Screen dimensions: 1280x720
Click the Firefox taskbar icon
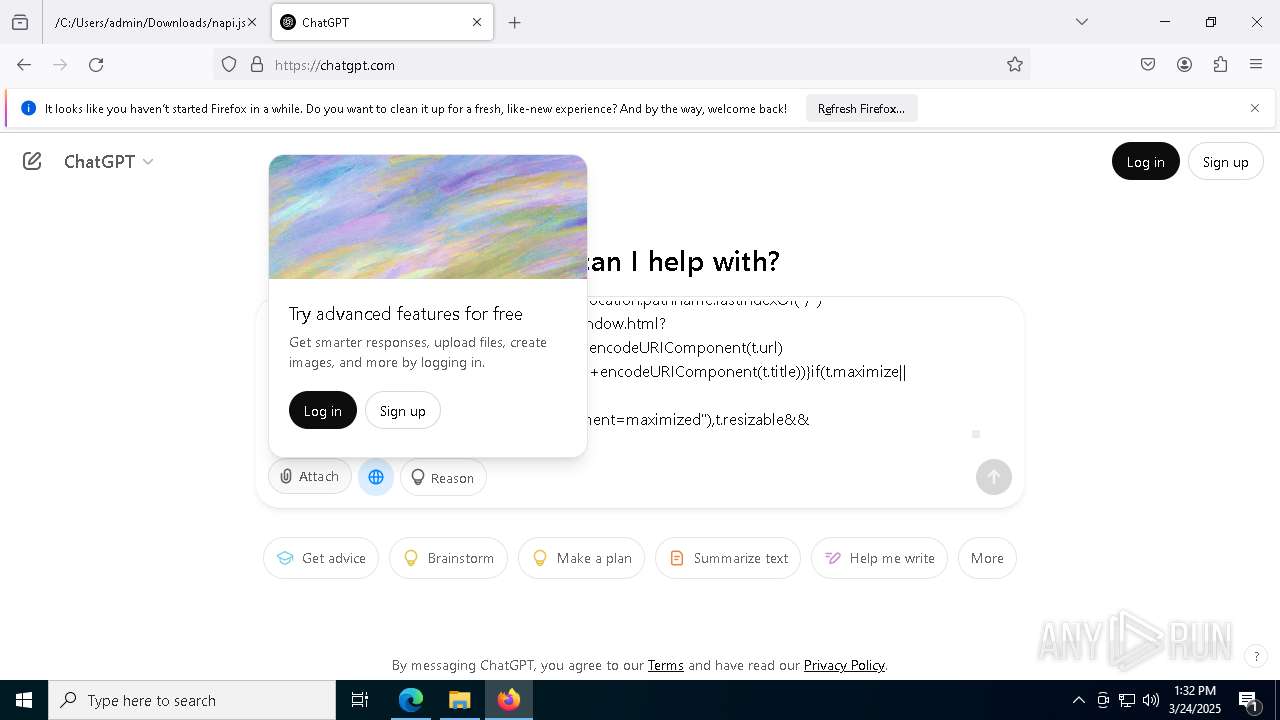[509, 700]
